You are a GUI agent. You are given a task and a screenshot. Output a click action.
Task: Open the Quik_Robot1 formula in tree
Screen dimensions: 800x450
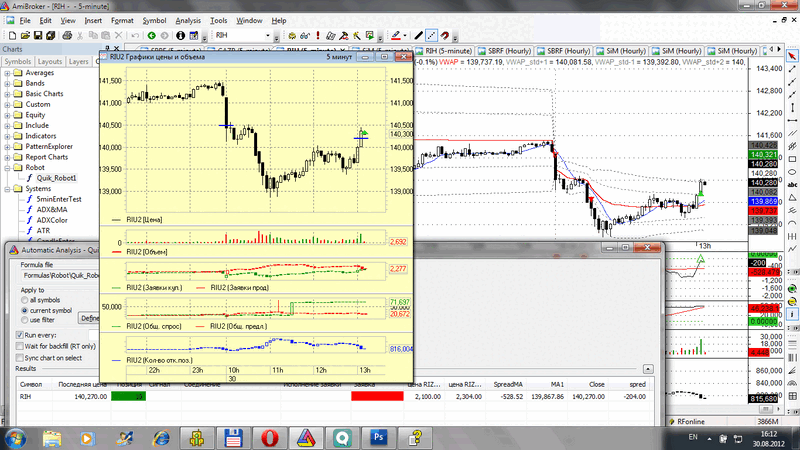point(57,177)
